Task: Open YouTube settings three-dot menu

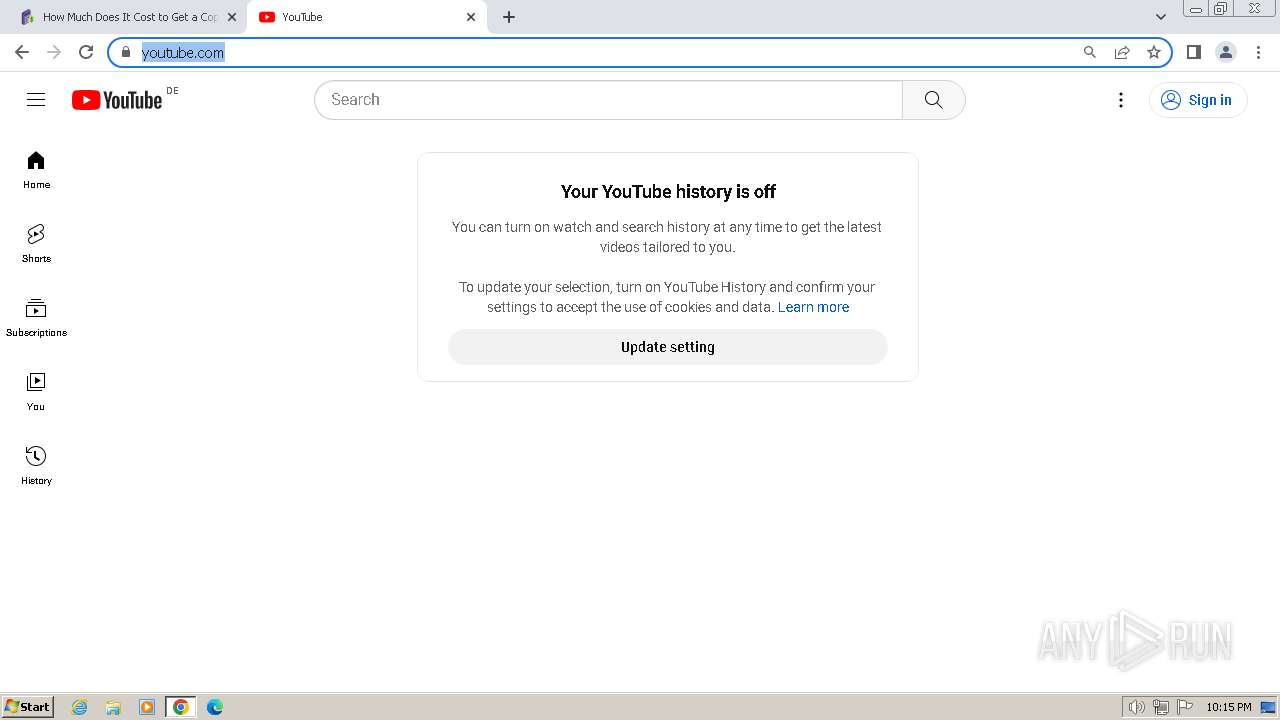Action: click(1121, 100)
